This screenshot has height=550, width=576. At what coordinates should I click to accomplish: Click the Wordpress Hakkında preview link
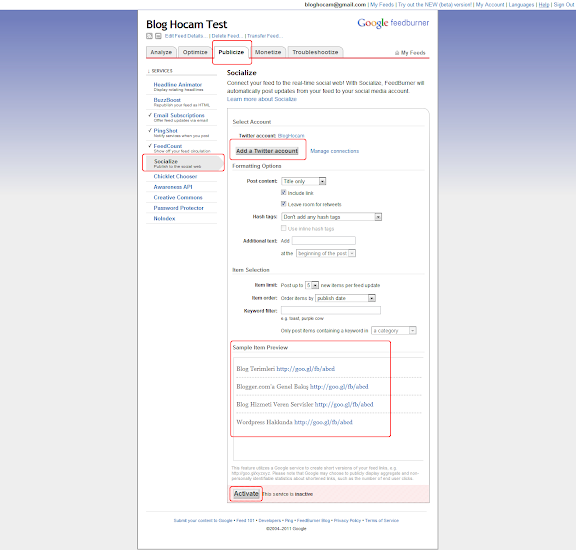coord(323,422)
